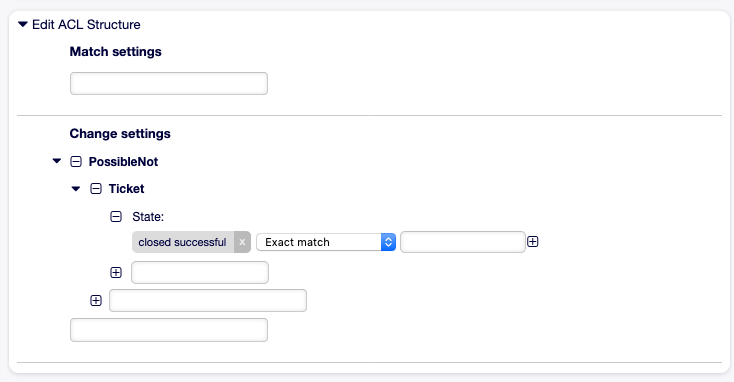Select the PossibleNot tree item label

tap(124, 162)
